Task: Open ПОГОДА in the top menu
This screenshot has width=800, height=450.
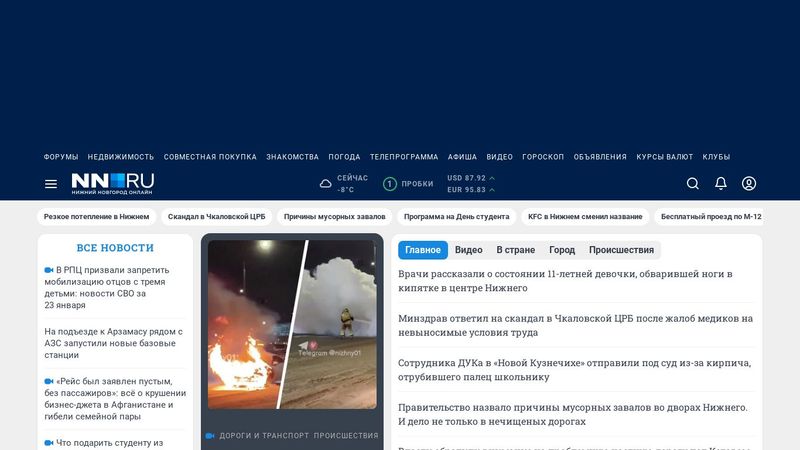Action: tap(344, 157)
